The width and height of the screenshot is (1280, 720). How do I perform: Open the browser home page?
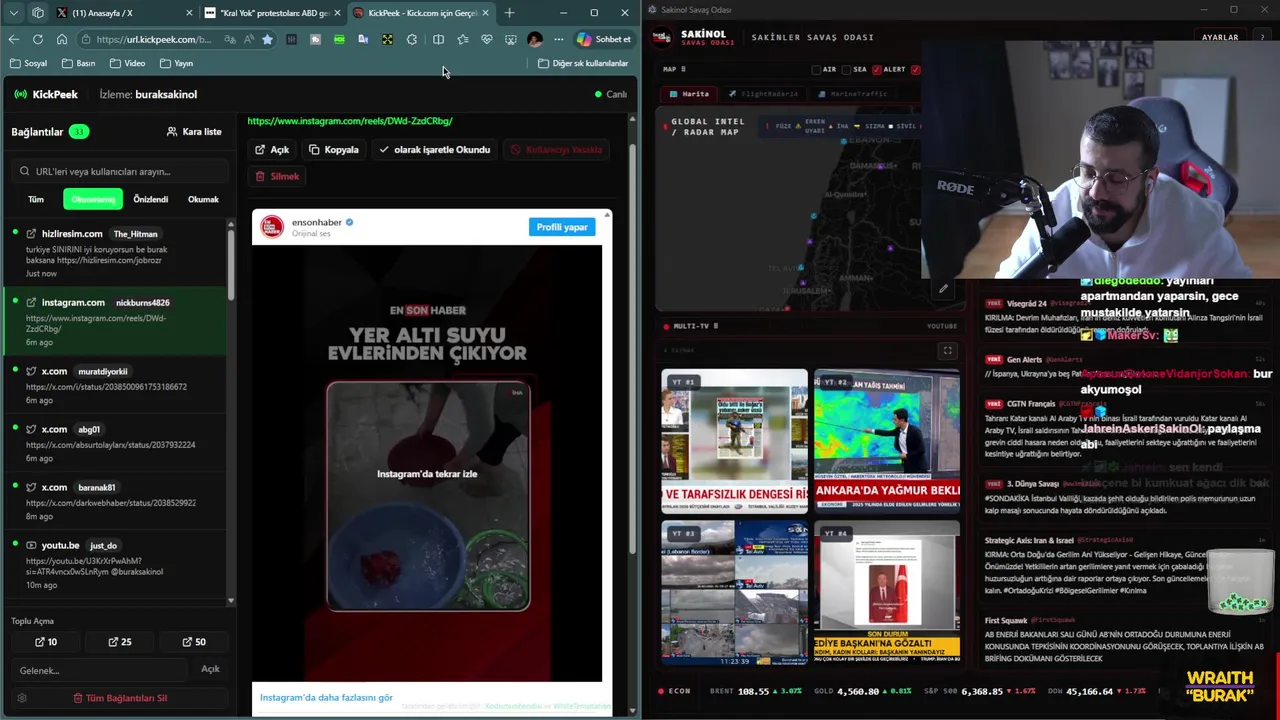(x=61, y=39)
